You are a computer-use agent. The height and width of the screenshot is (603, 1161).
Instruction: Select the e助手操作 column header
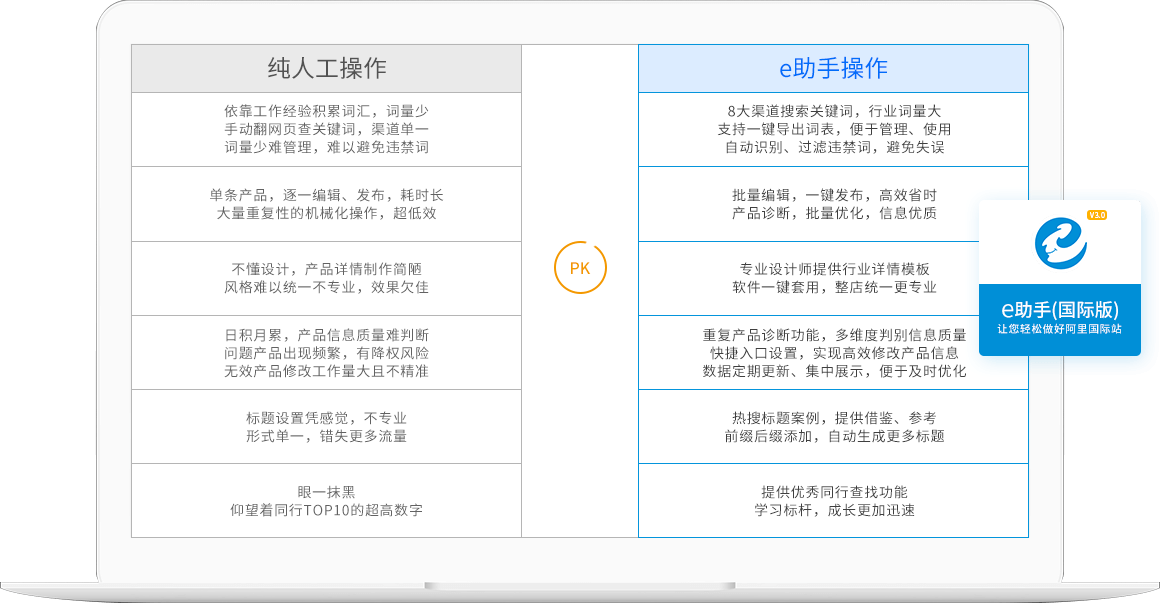(833, 68)
